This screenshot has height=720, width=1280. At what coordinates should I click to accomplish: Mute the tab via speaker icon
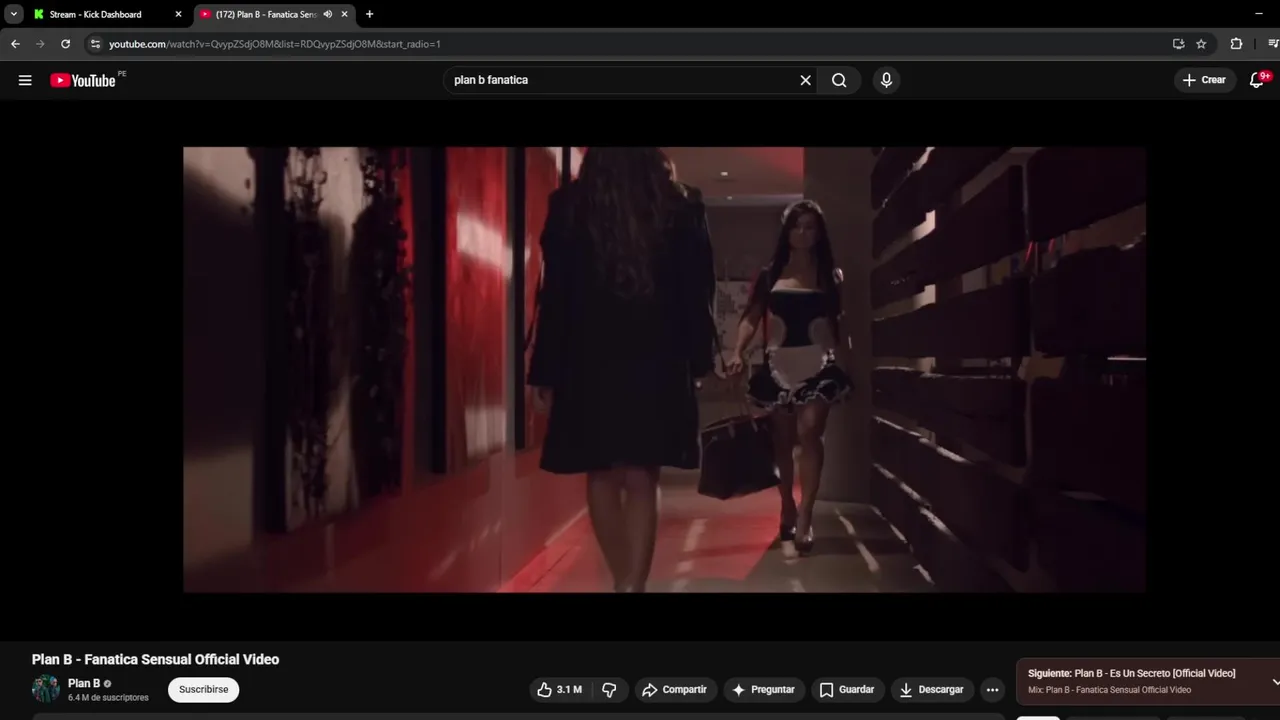point(328,14)
